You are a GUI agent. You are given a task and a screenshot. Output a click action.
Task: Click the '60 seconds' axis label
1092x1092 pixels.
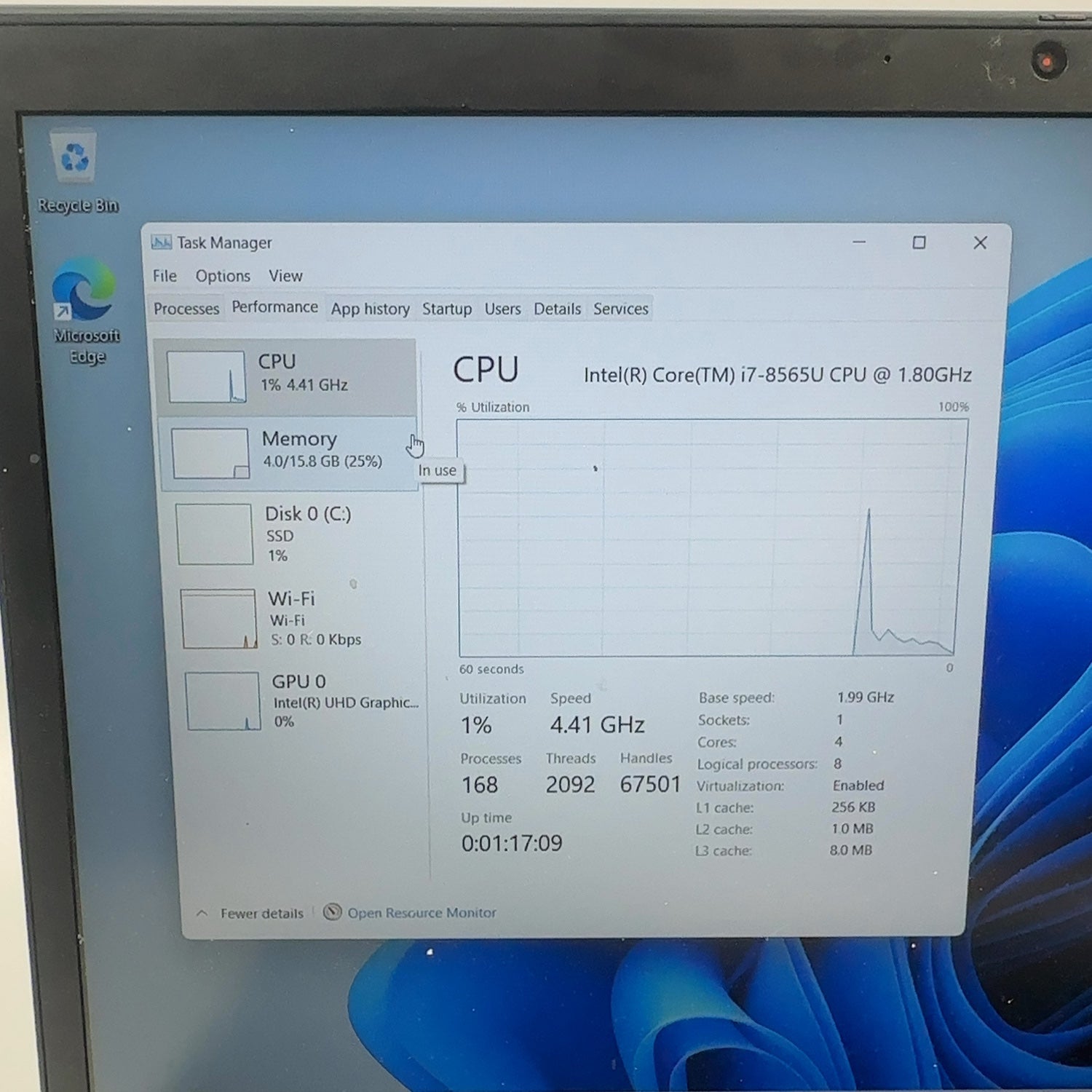pyautogui.click(x=491, y=669)
